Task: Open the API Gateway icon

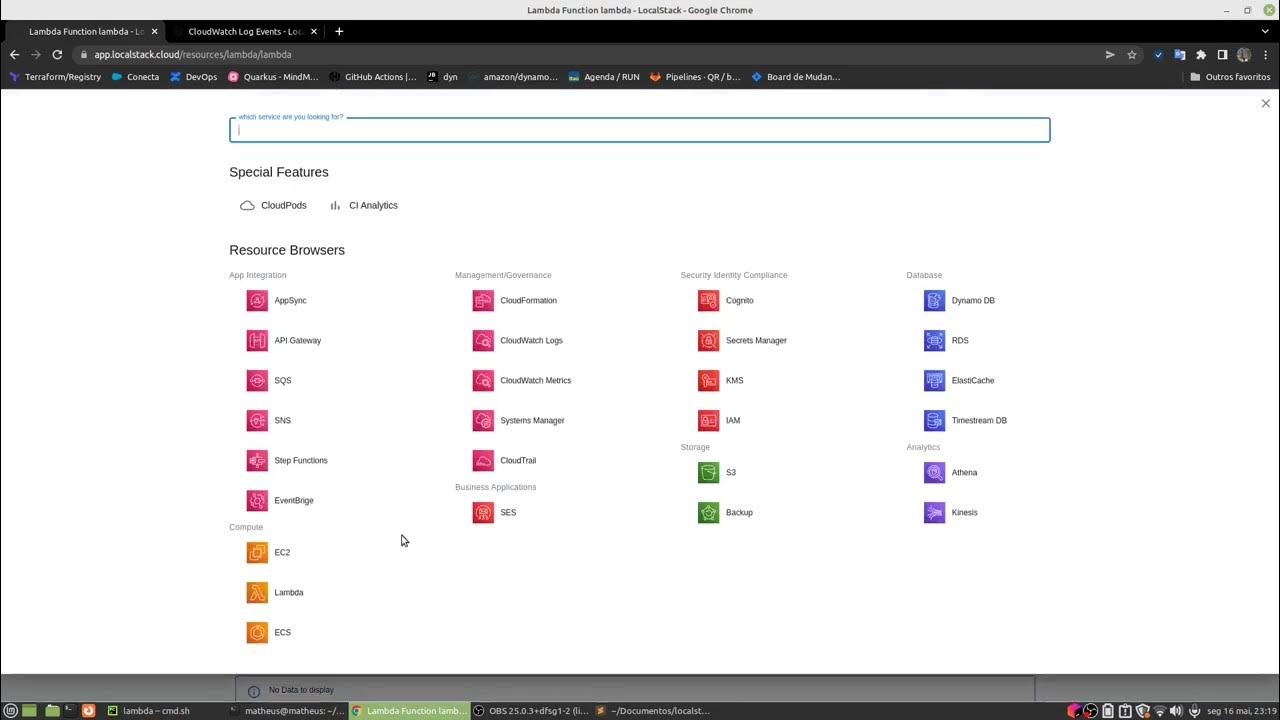Action: pyautogui.click(x=257, y=340)
